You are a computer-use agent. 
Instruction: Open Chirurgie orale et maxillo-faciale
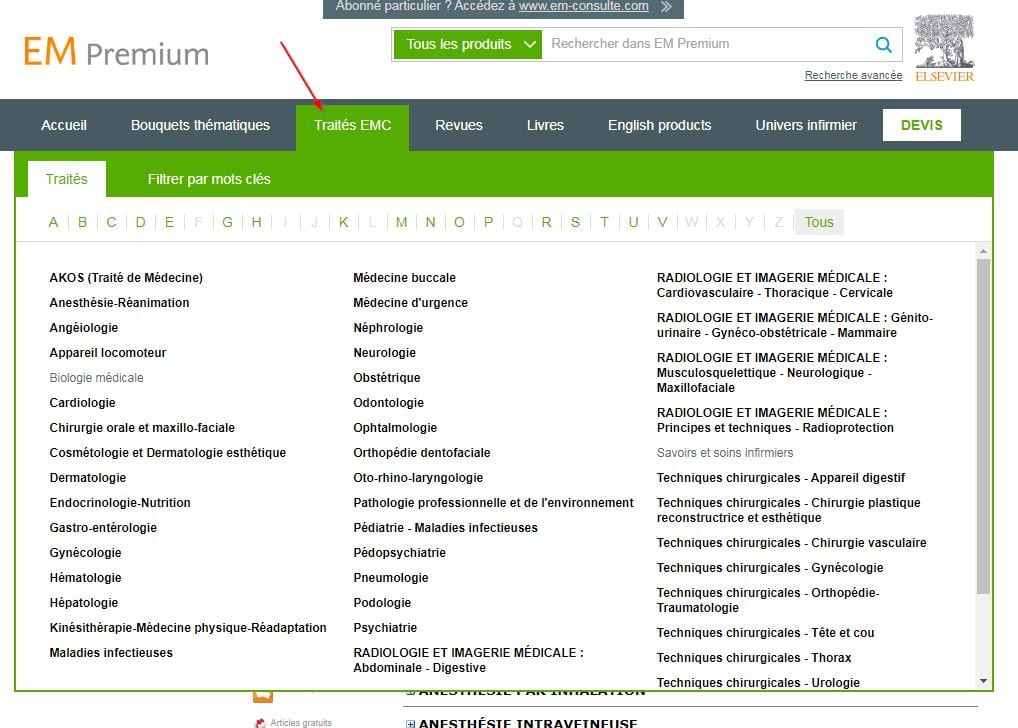pos(142,428)
